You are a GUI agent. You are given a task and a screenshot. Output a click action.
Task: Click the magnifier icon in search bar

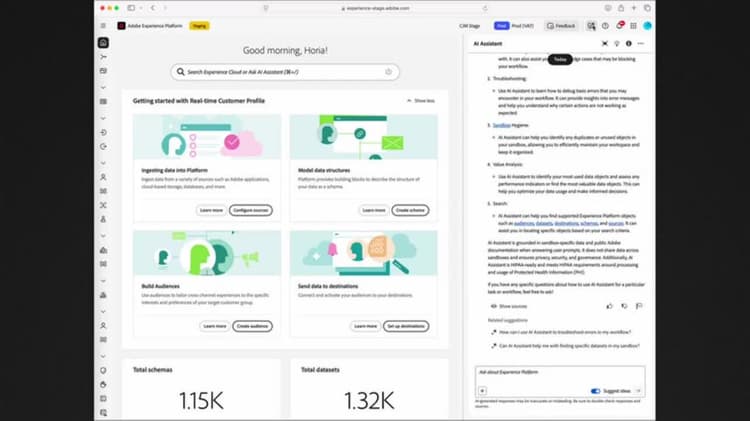point(180,72)
